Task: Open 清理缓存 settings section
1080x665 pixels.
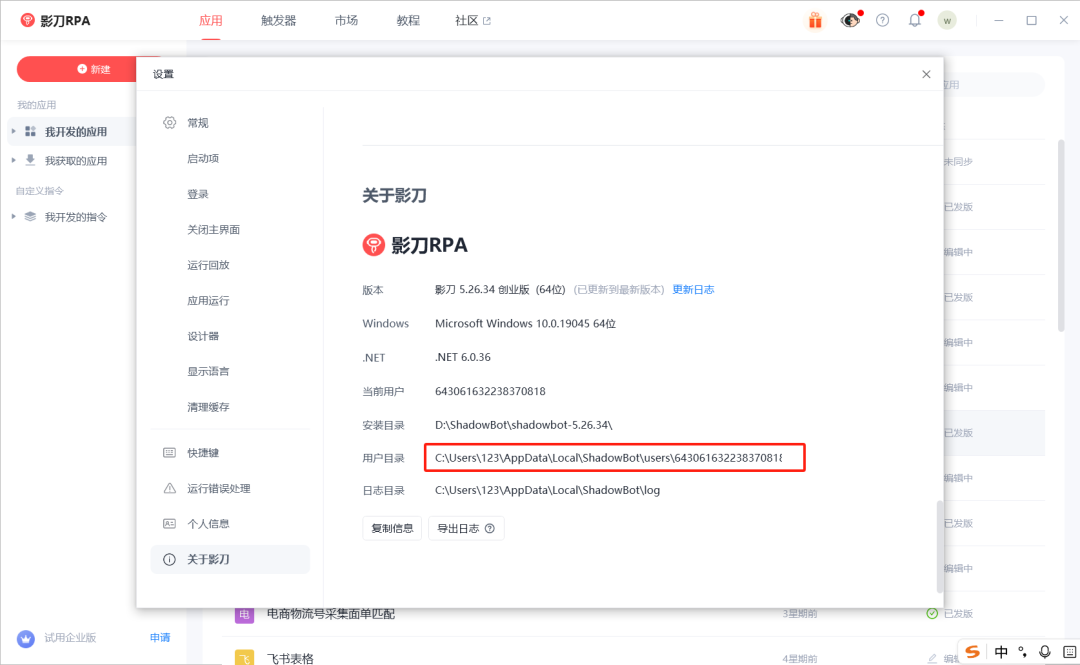Action: [x=208, y=407]
